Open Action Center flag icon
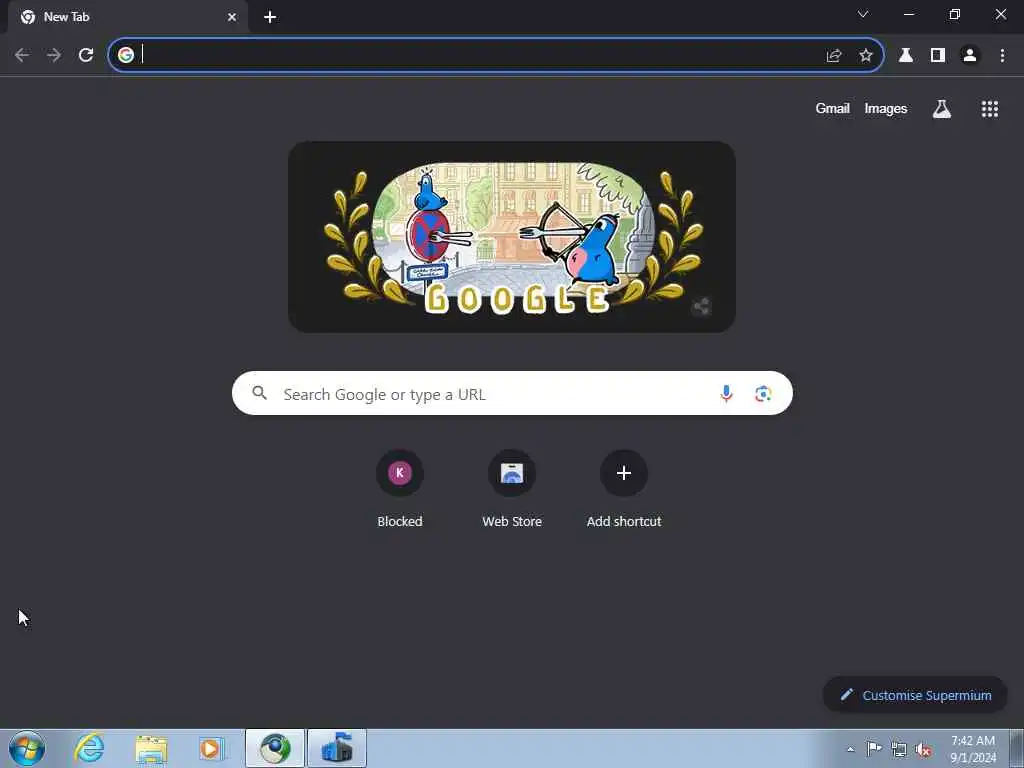 (x=874, y=748)
